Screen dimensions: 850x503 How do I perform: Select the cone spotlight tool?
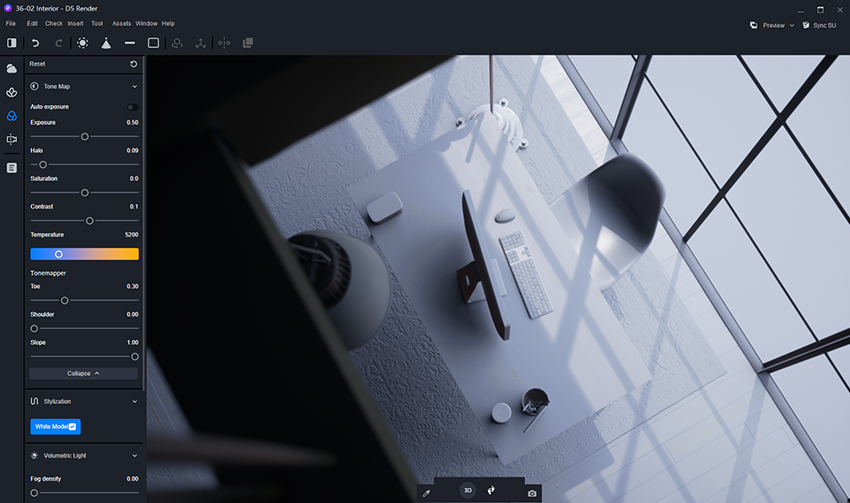coord(106,43)
